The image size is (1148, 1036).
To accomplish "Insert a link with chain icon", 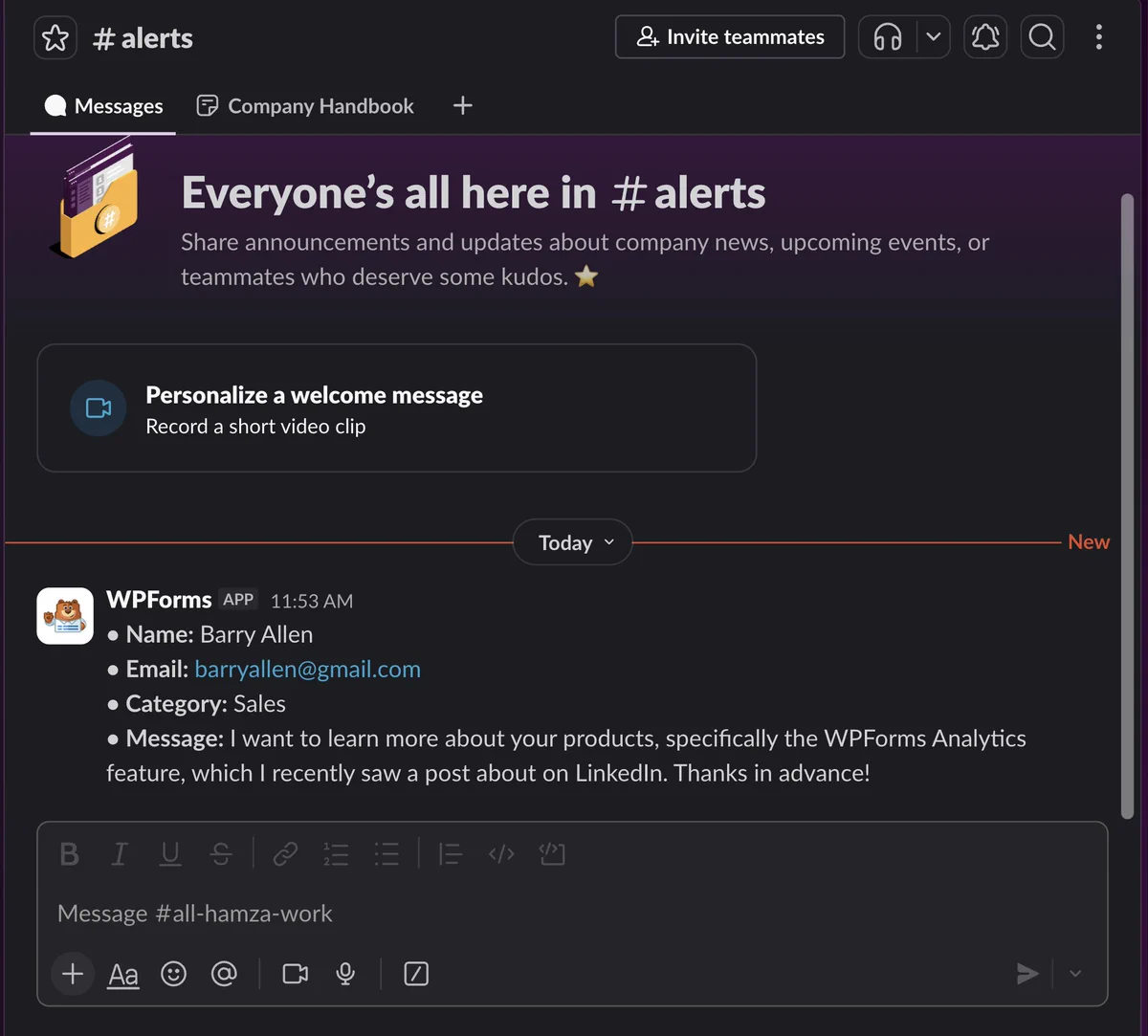I will (285, 853).
